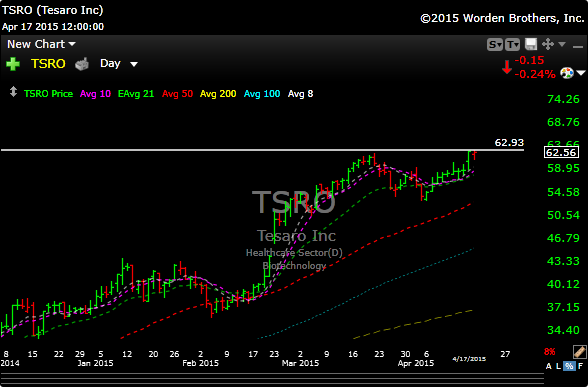Click the Apr 2015 time axis label
The image size is (588, 387).
pyautogui.click(x=416, y=363)
